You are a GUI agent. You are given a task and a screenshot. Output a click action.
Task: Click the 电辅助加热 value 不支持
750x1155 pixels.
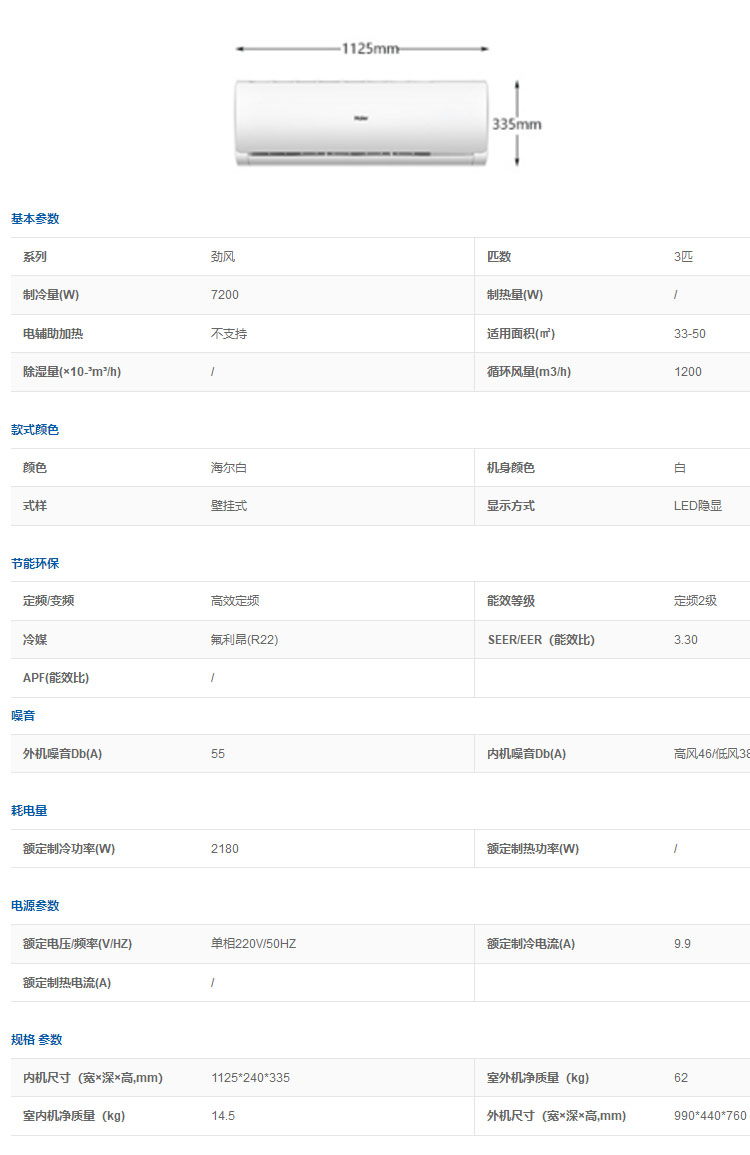coord(228,334)
